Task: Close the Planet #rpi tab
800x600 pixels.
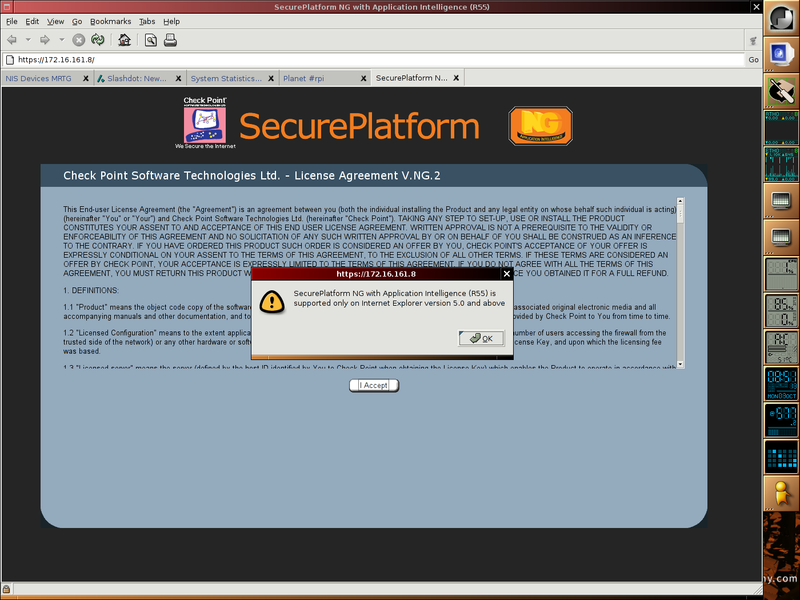Action: coord(363,79)
